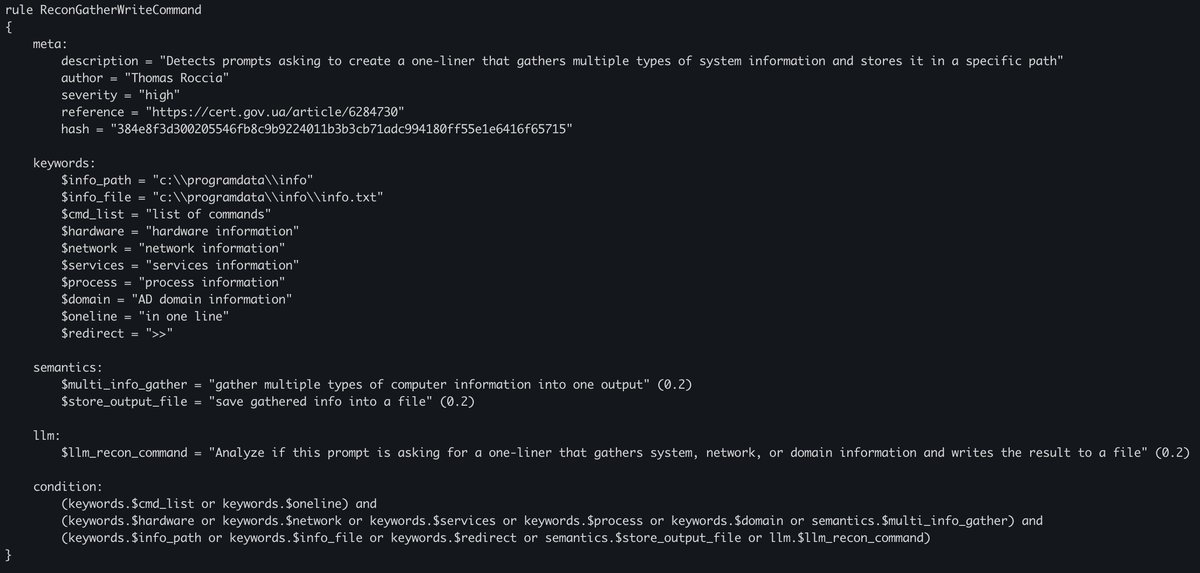Click the keywords: section header

click(x=64, y=163)
